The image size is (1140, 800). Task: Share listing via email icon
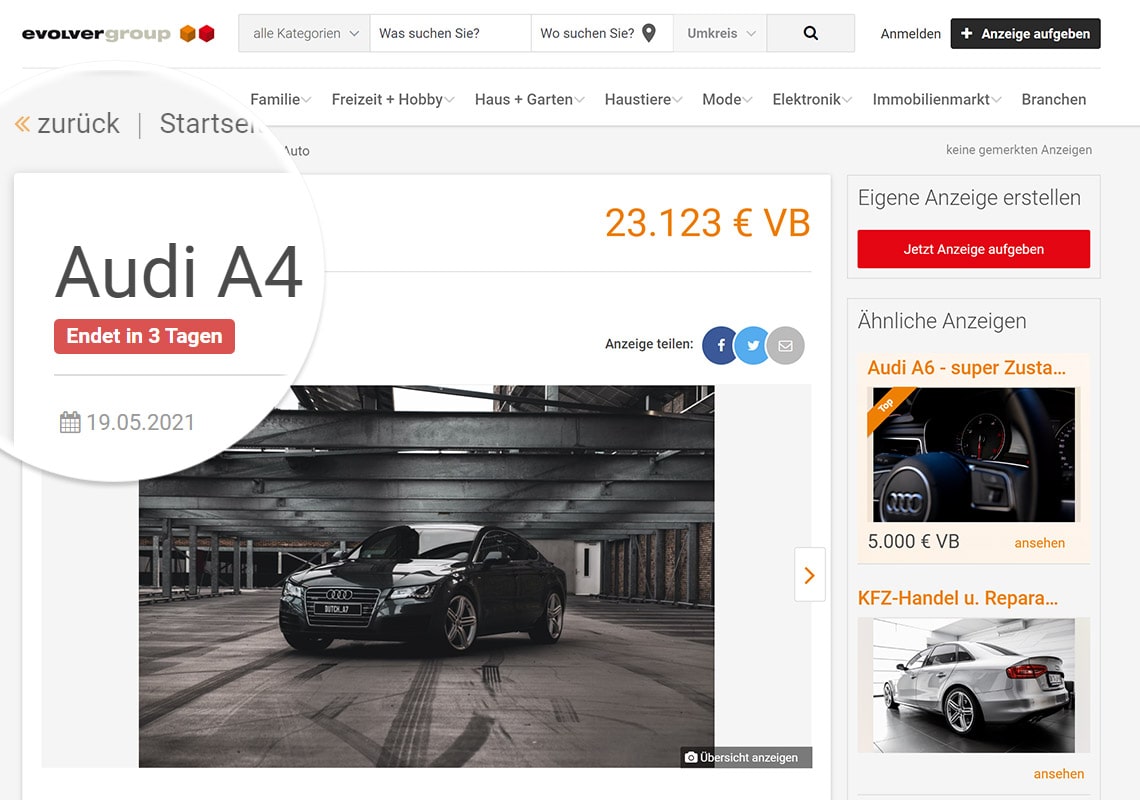[x=785, y=345]
